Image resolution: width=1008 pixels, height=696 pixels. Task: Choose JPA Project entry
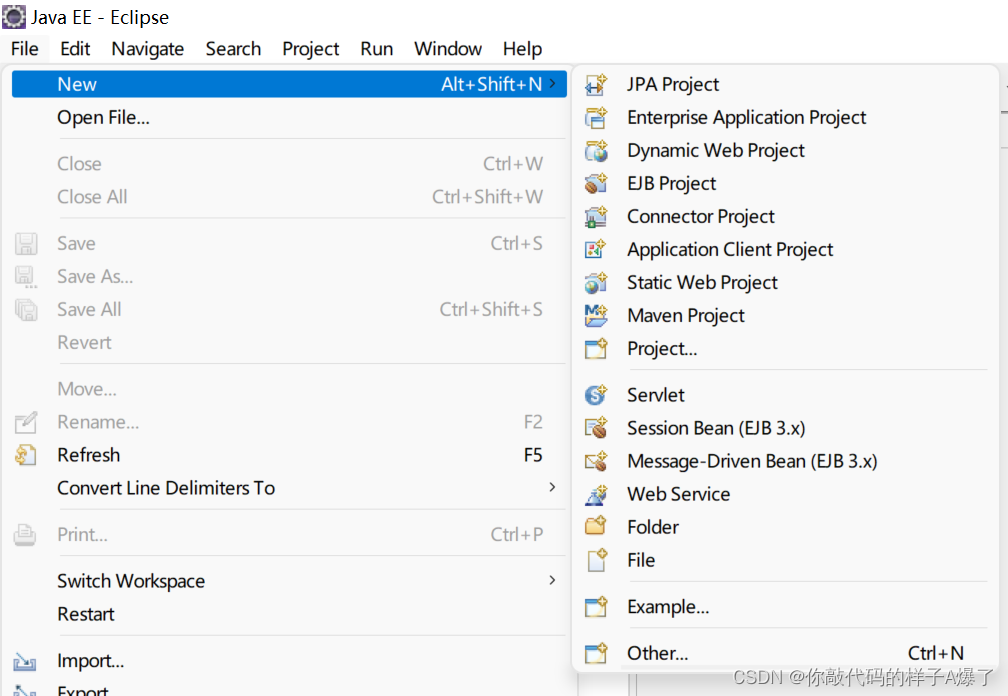786,84
